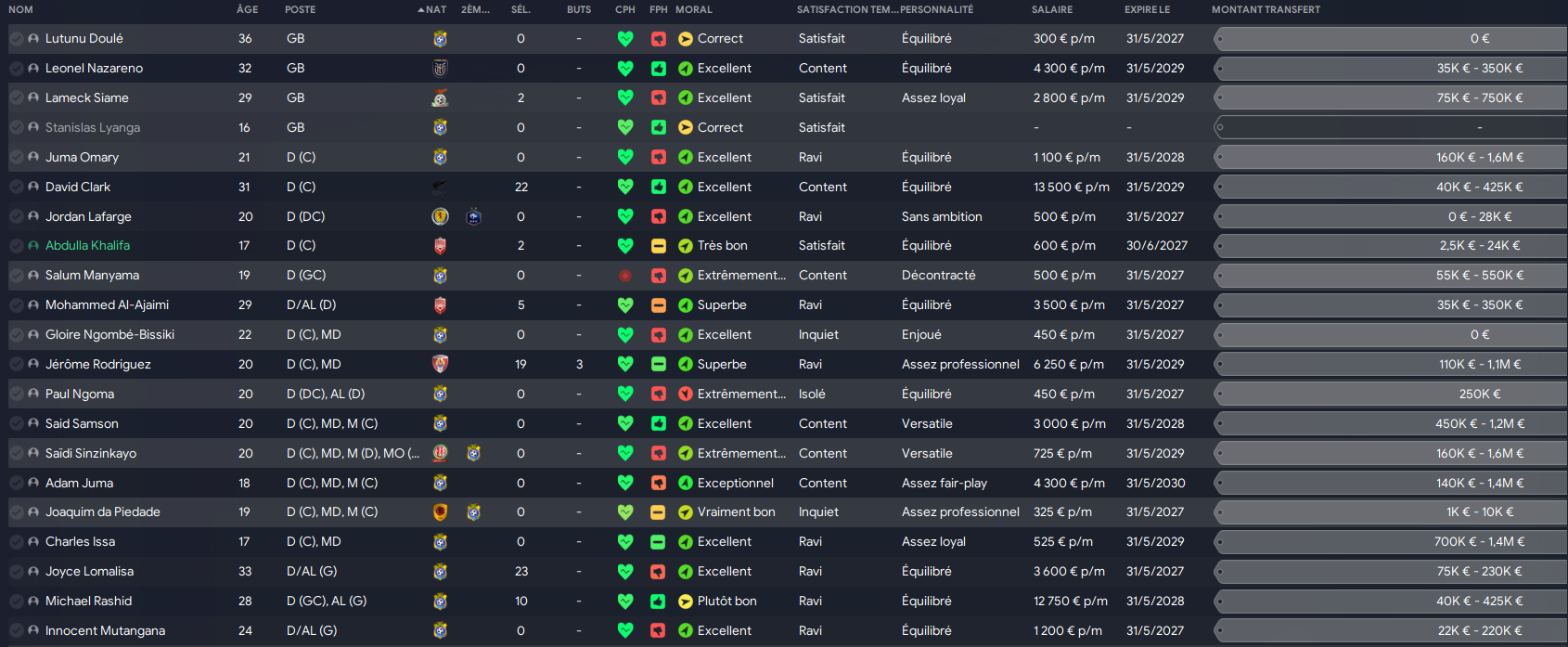Click Abdulla Khalifa's yellow match sharpness icon

pos(658,246)
